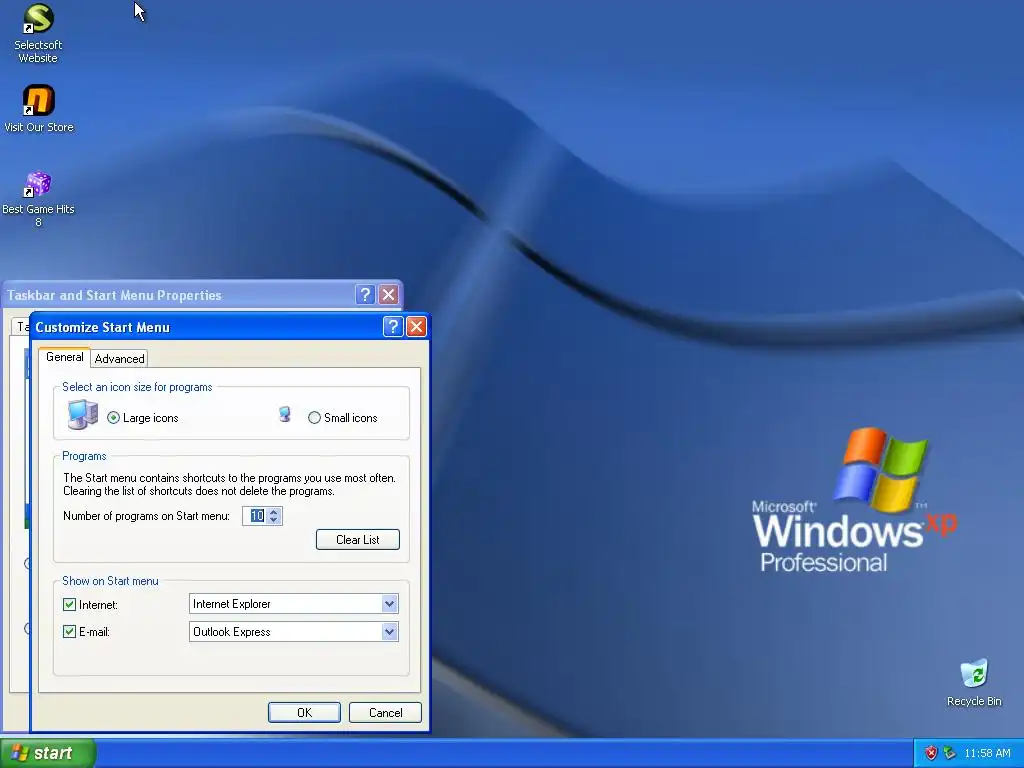Open the Windows start menu
The height and width of the screenshot is (768, 1024).
tap(47, 753)
